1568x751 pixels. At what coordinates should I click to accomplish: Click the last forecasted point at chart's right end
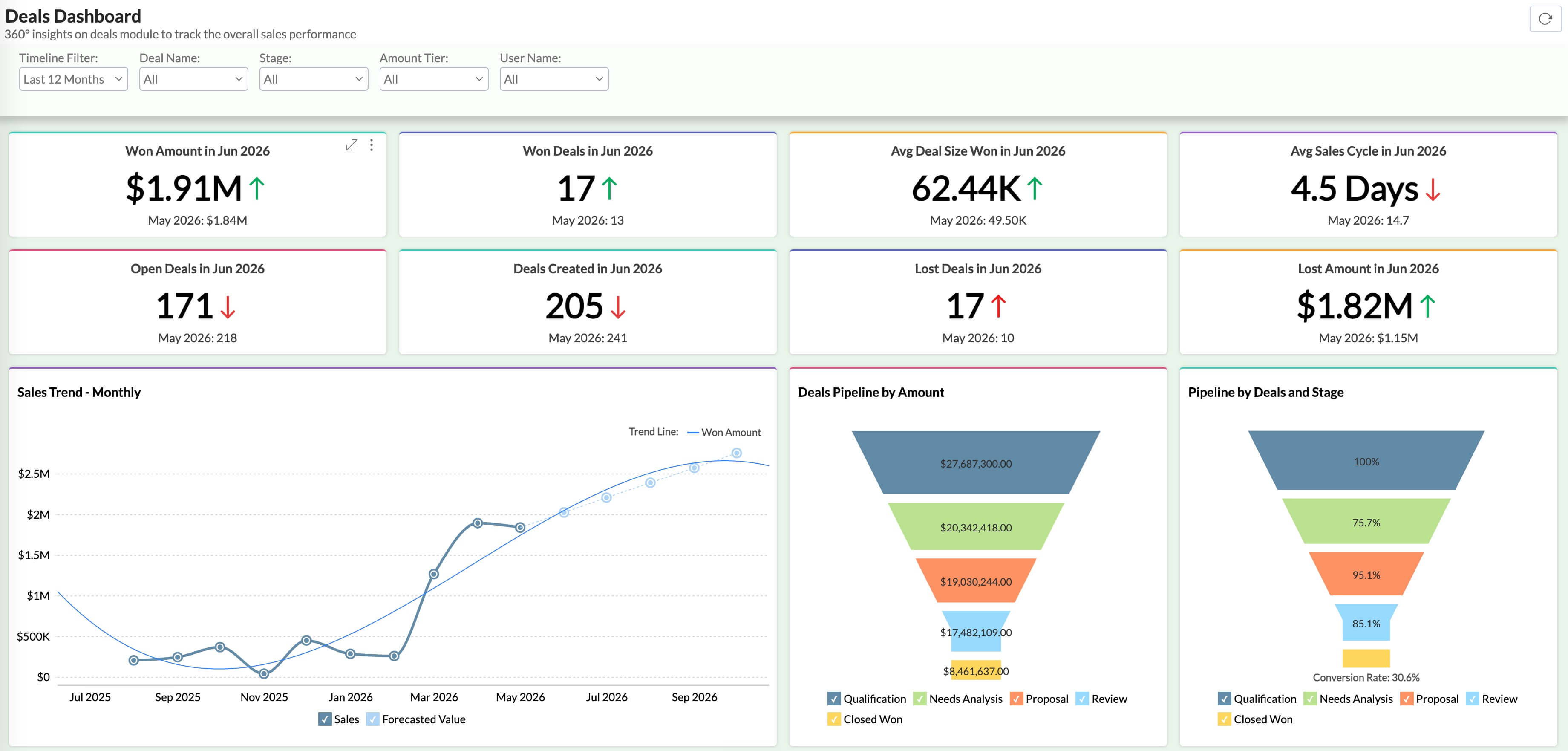pyautogui.click(x=737, y=453)
